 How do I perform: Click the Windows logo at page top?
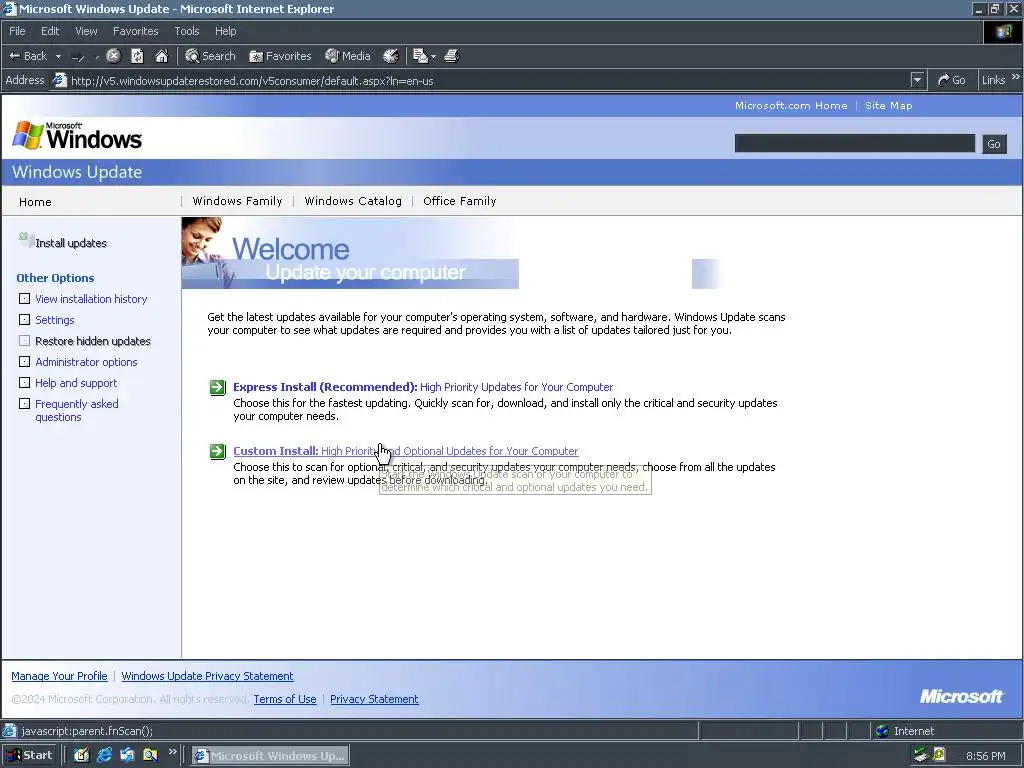(77, 136)
